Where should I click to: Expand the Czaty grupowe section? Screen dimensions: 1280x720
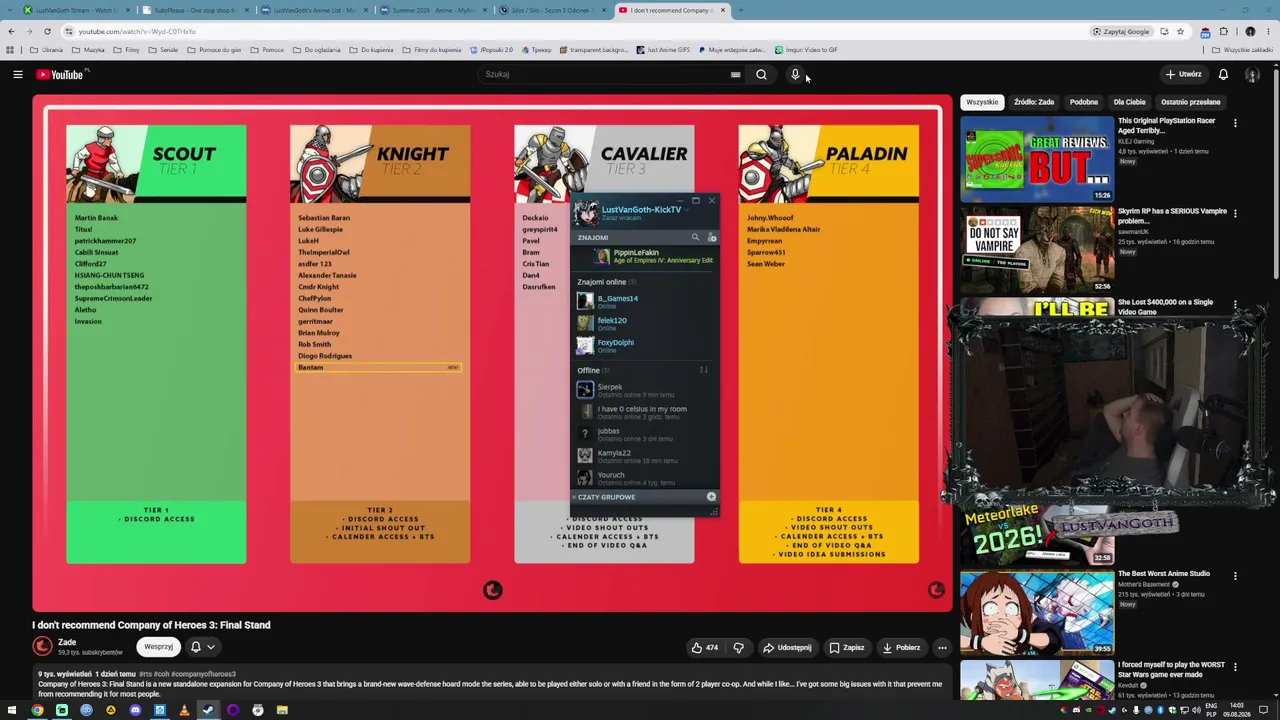604,497
